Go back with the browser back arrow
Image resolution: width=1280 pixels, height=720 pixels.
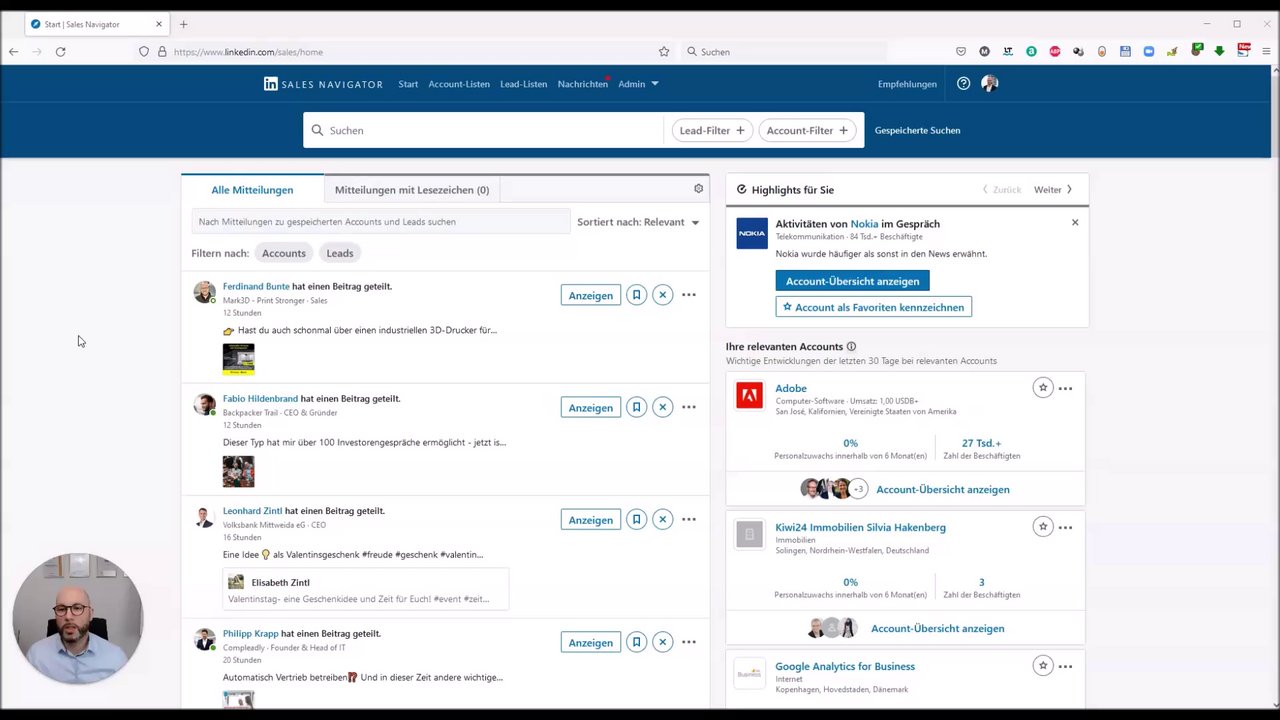coord(13,52)
